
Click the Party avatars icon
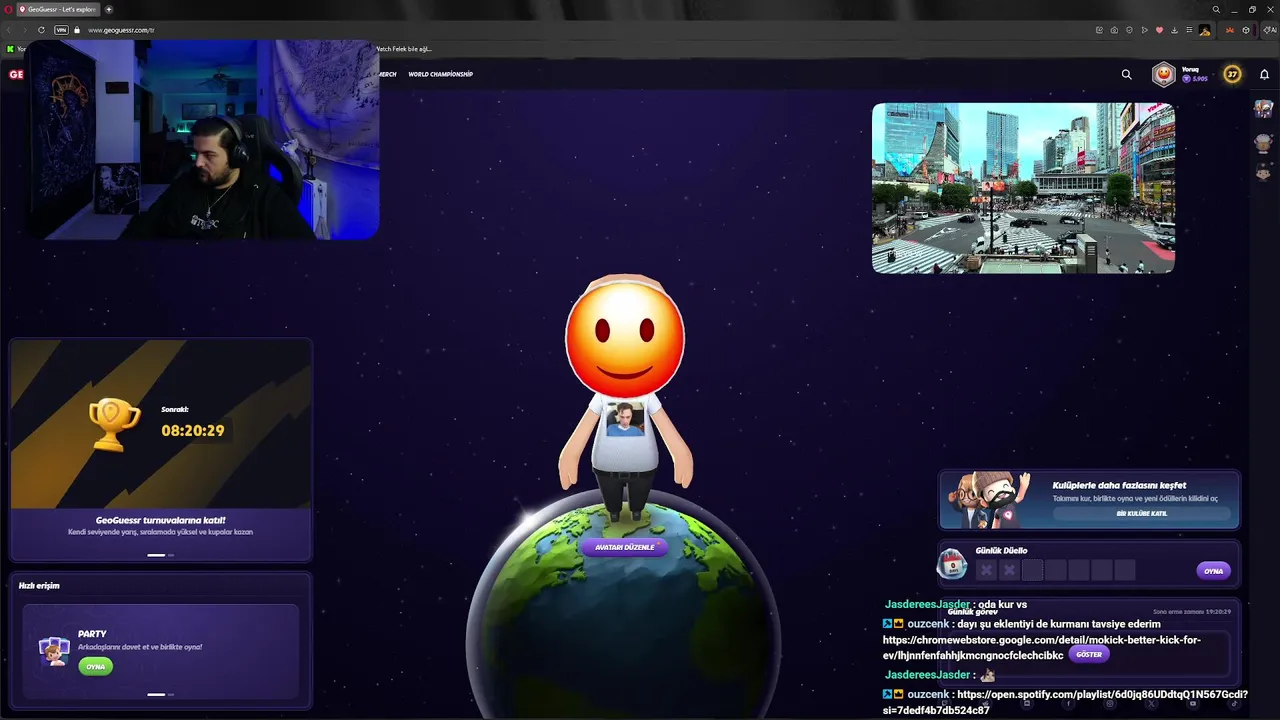tap(54, 651)
